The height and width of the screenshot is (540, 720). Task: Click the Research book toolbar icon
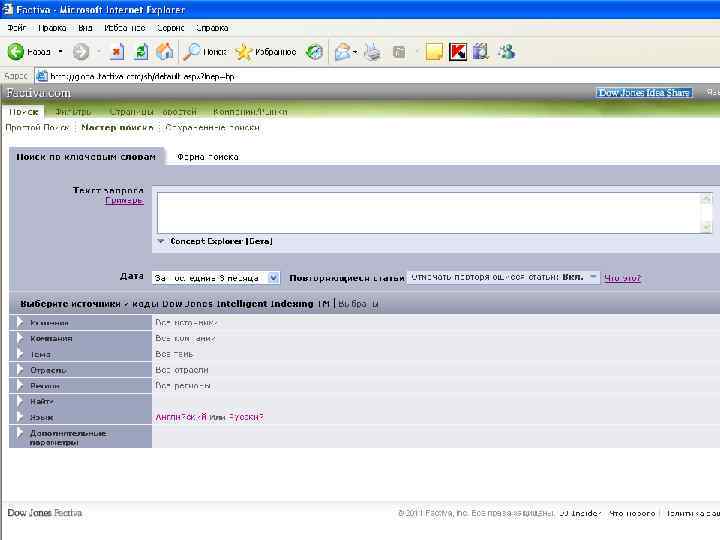point(480,52)
